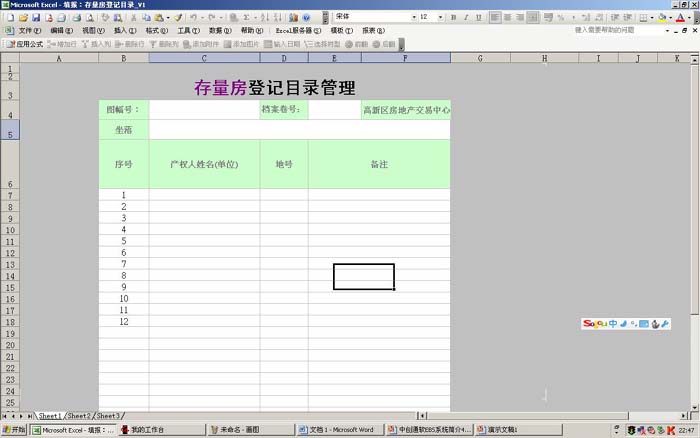The width and height of the screenshot is (700, 438).
Task: Click the AutoSum sigma icon
Action: point(246,18)
